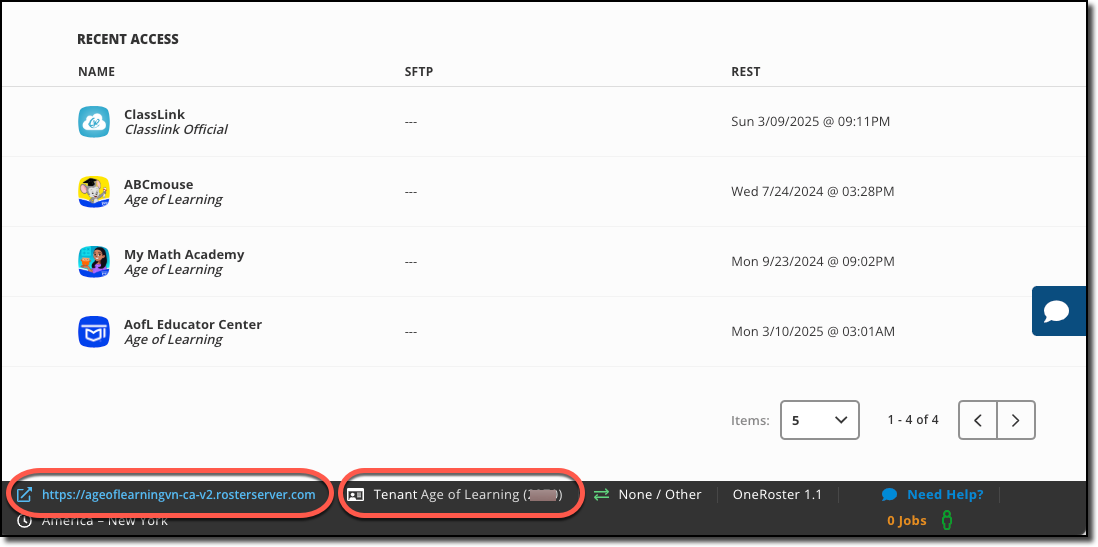Click the green jobs status figure icon

[x=947, y=520]
